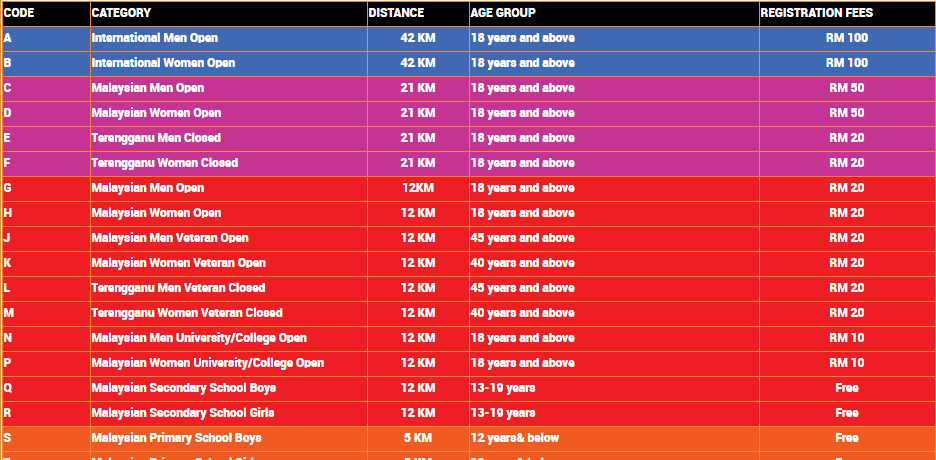Screen dimensions: 936x460
Task: Click the RM 100 fee in row A
Action: coord(847,38)
